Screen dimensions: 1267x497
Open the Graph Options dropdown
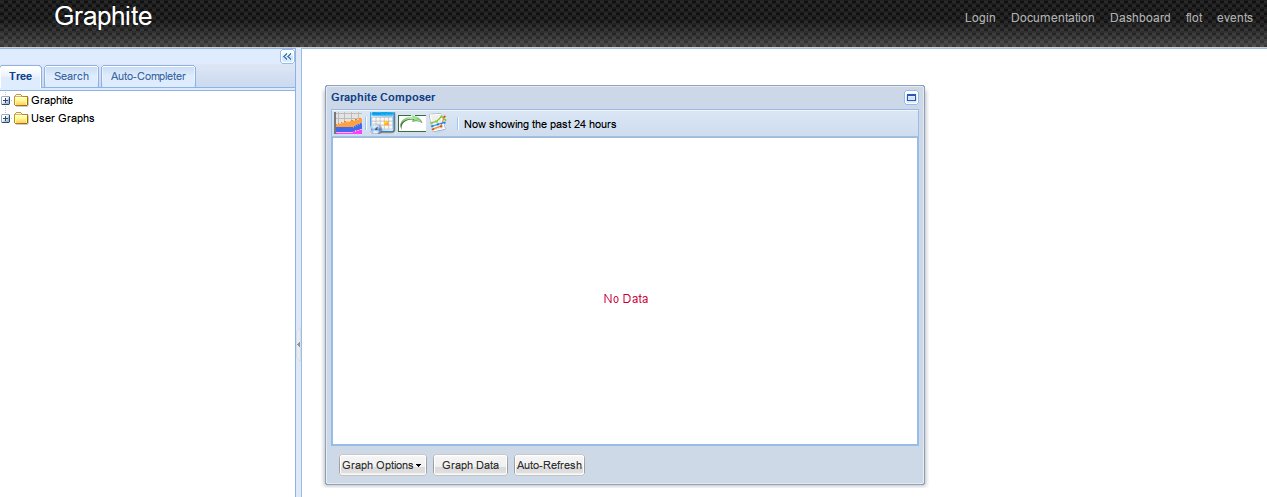tap(382, 465)
